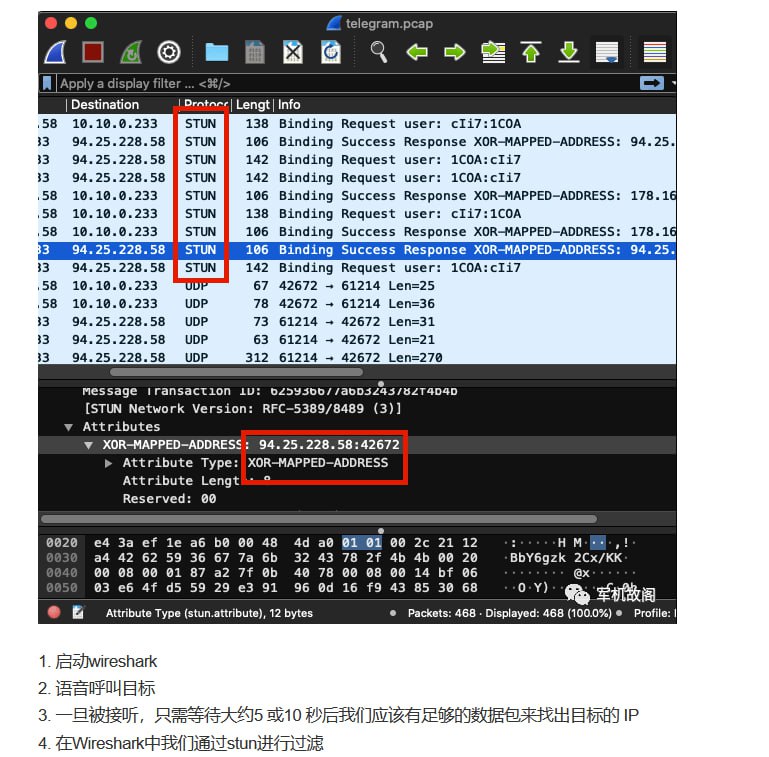Select hex offset row 0030
769x757 pixels.
[x=62, y=558]
